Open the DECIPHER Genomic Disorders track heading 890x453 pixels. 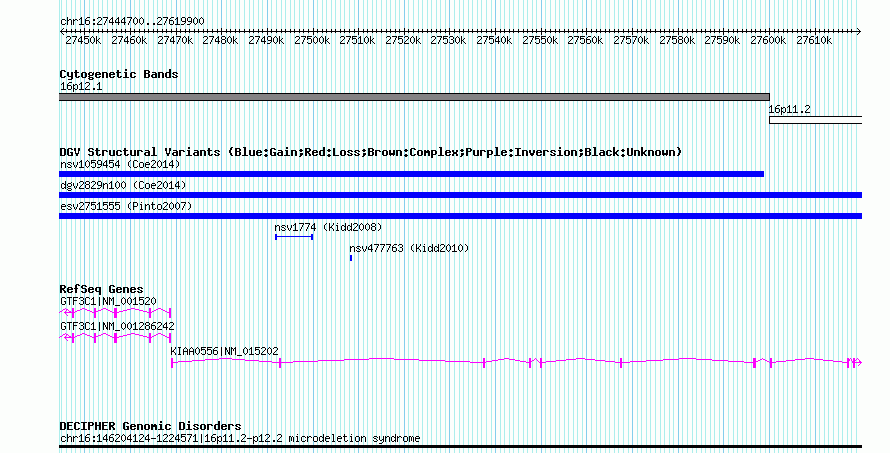pos(150,426)
